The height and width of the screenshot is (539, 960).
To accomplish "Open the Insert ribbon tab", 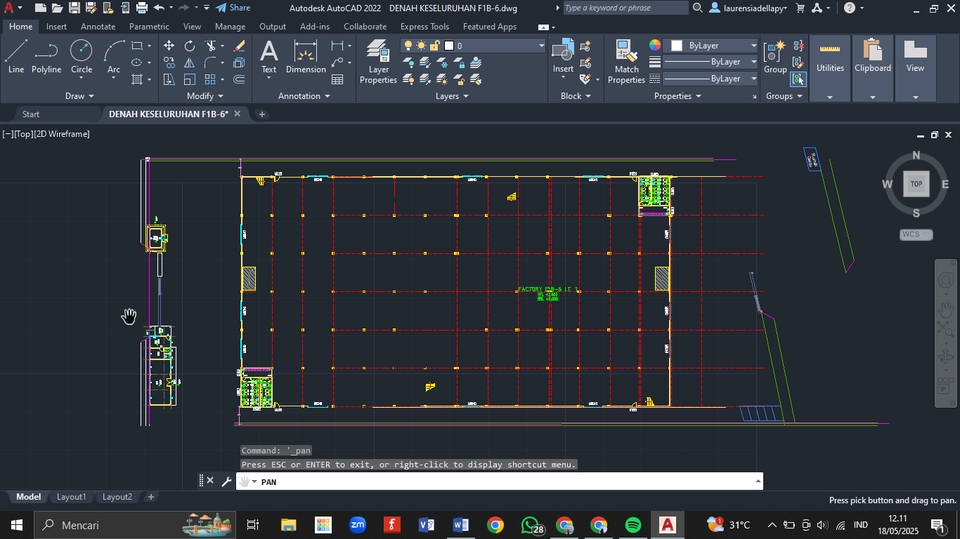I will [x=56, y=27].
